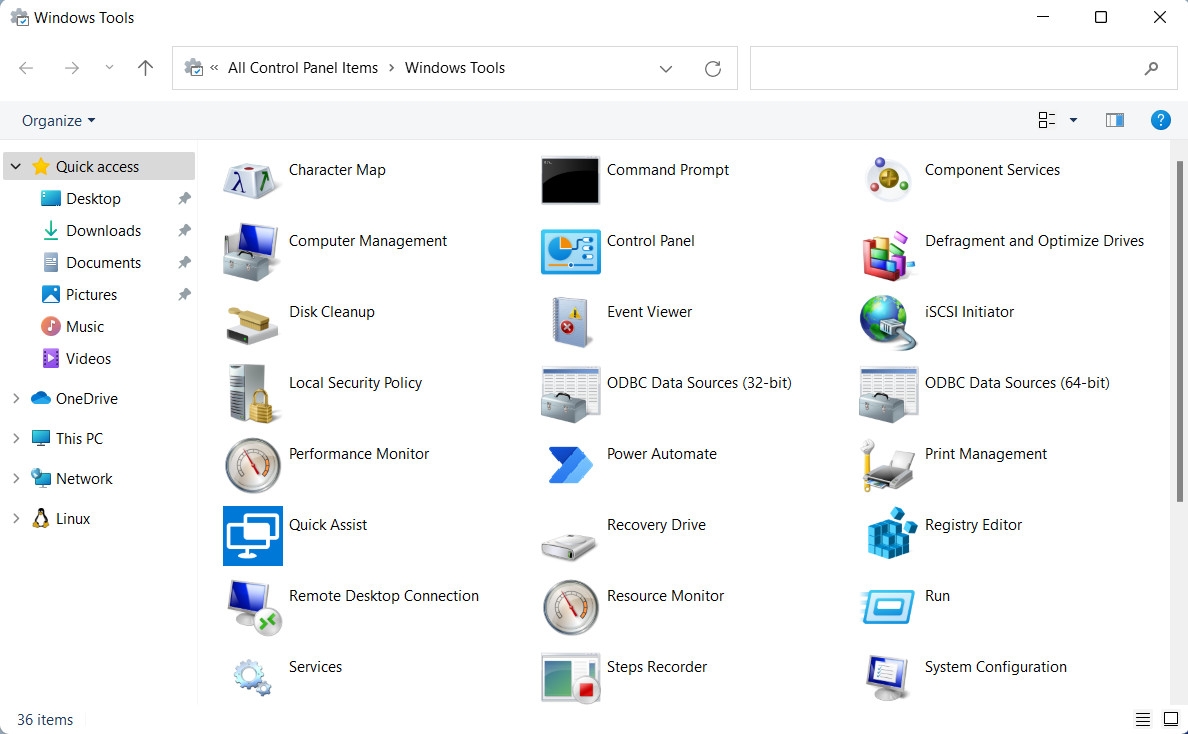Open help with the question mark
This screenshot has width=1188, height=734.
pos(1160,120)
